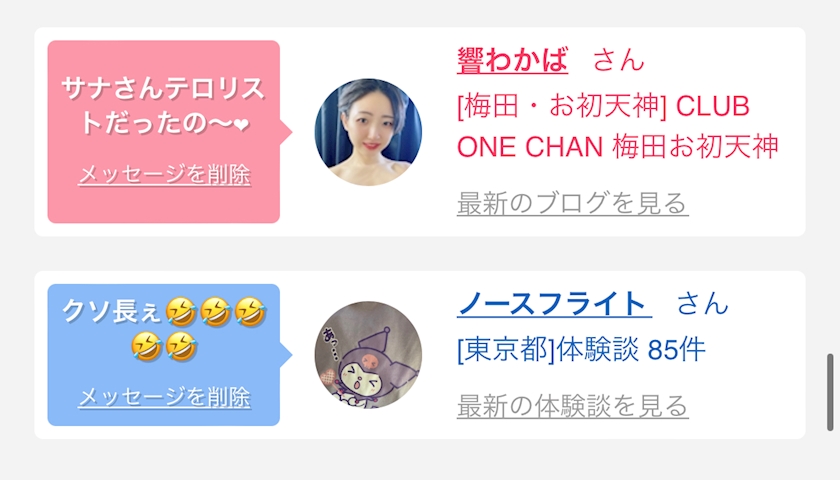Click the さん label after ノースフライト
Viewport: 840px width, 480px height.
702,304
